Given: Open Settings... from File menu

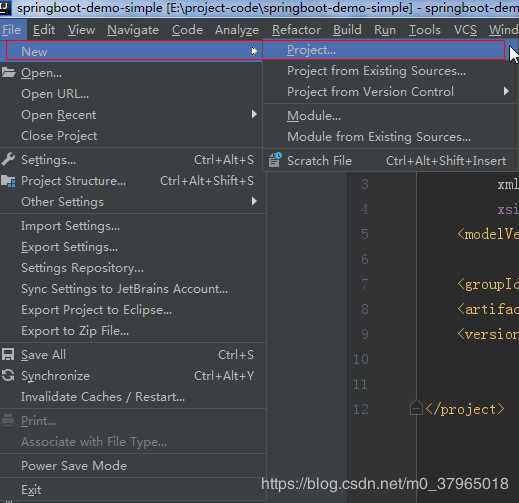Looking at the screenshot, I should click(132, 160).
